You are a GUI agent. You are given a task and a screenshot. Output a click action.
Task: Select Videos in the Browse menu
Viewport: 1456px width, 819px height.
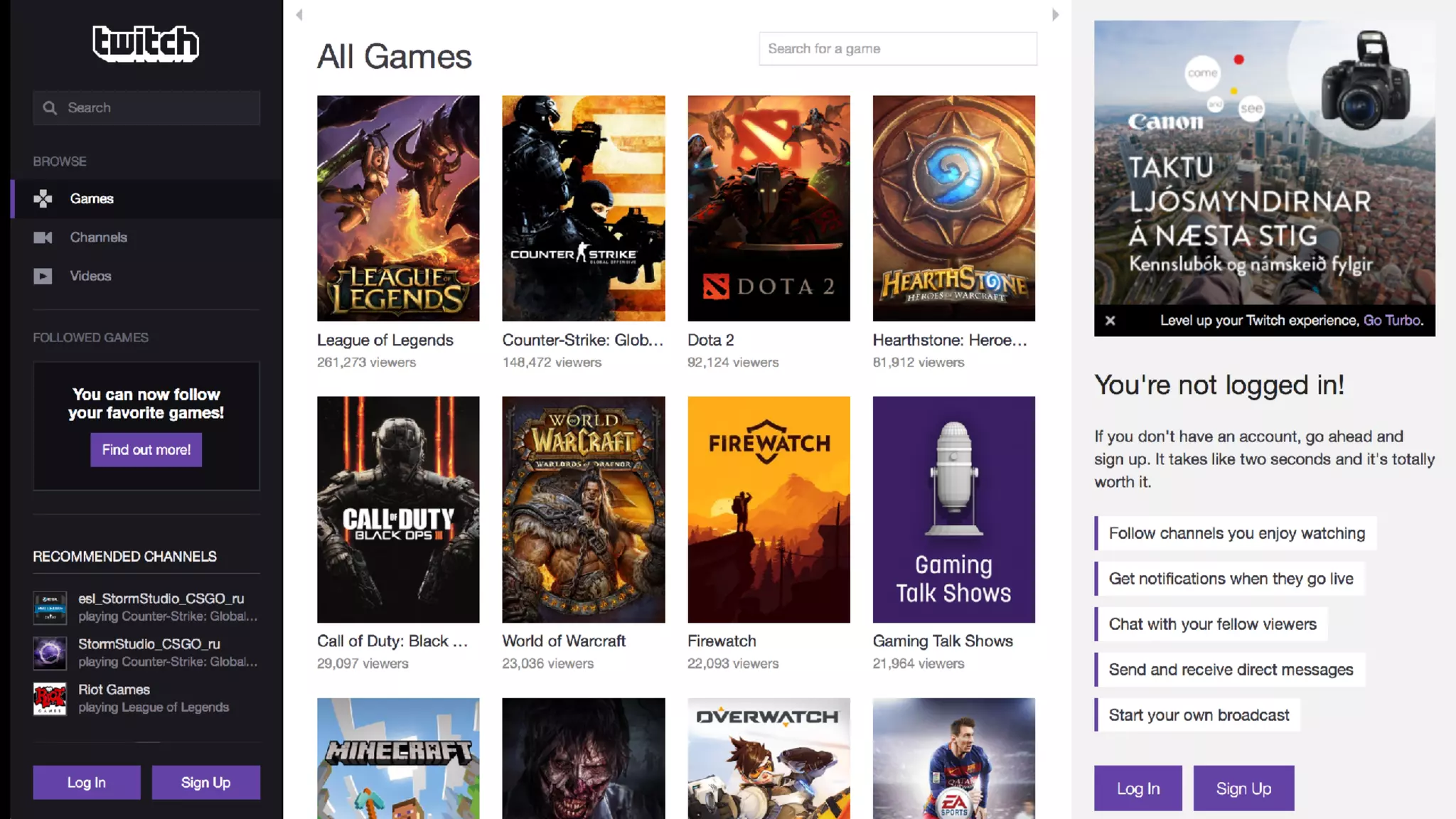tap(90, 276)
